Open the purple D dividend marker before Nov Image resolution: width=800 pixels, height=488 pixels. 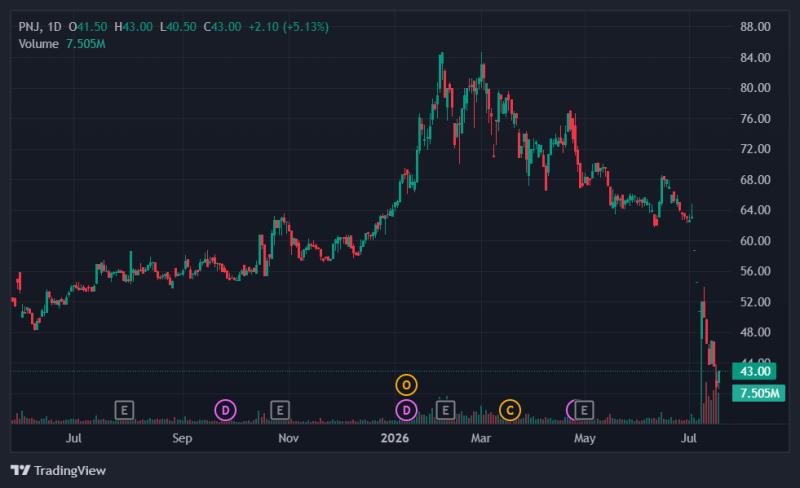click(226, 410)
